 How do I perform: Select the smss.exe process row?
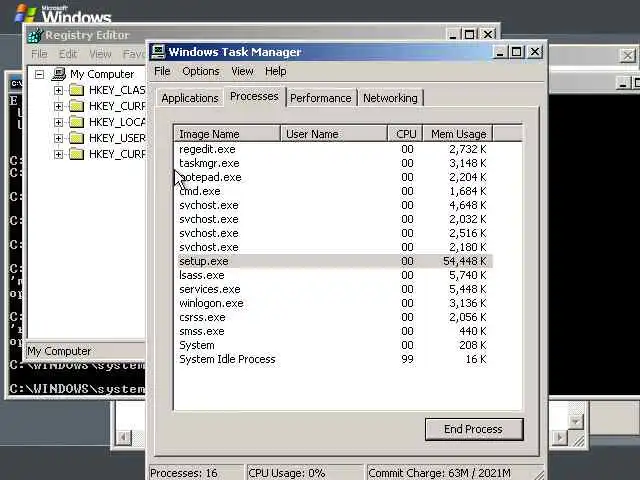click(333, 331)
